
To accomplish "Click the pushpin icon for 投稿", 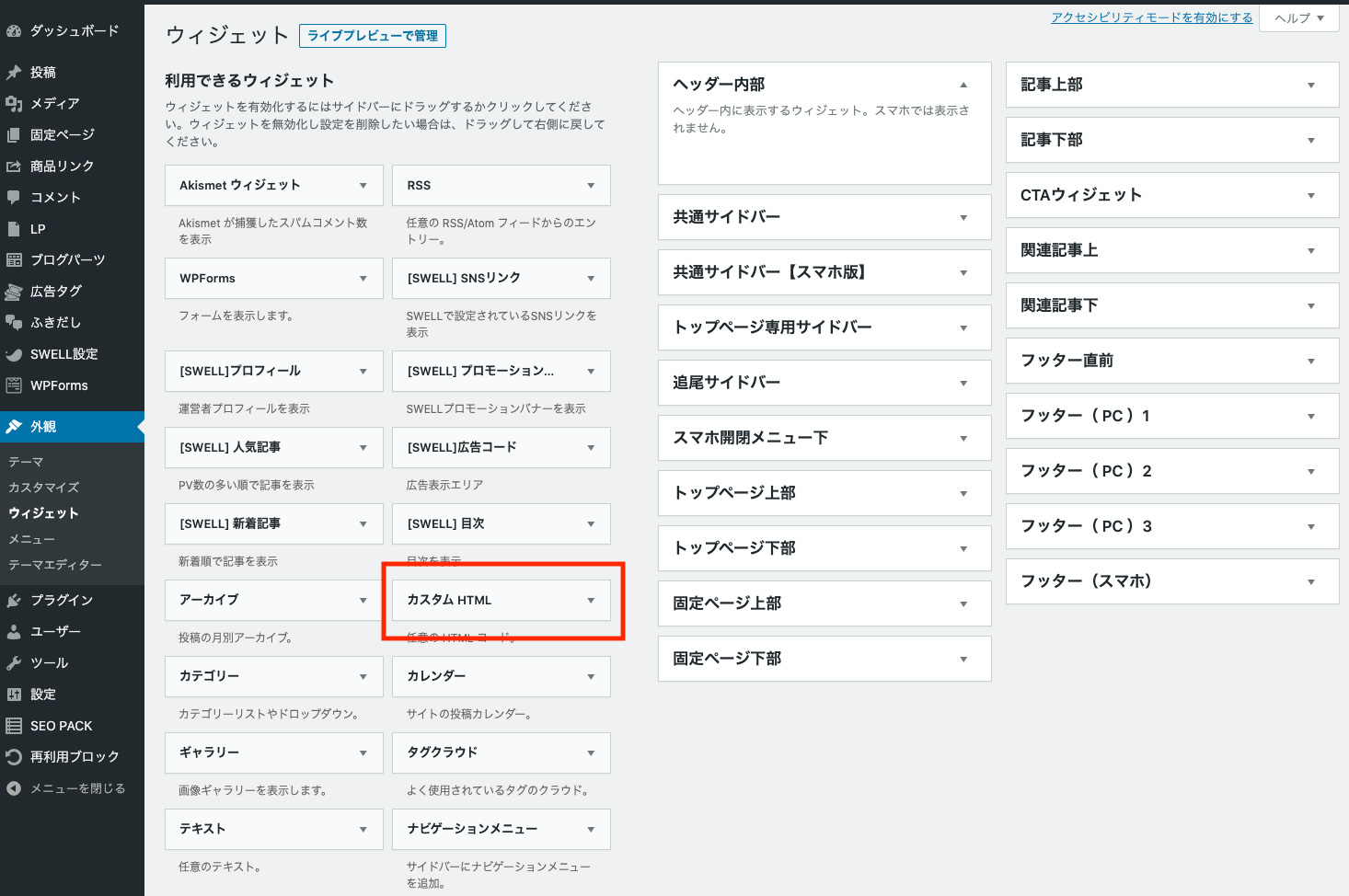I will [14, 73].
